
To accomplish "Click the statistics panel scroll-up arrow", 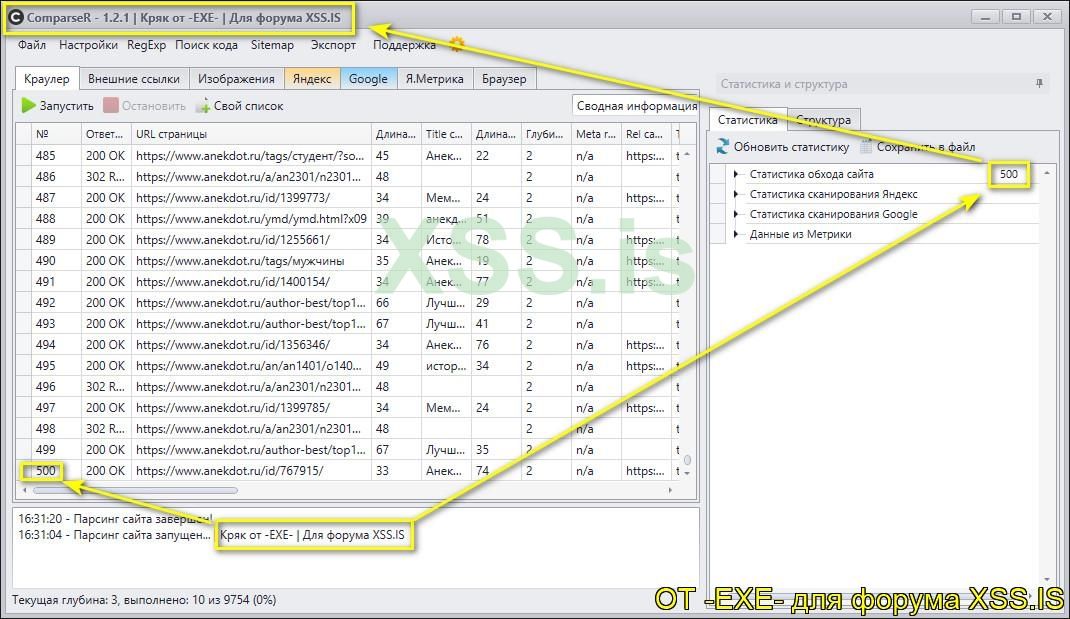I will [x=1047, y=173].
